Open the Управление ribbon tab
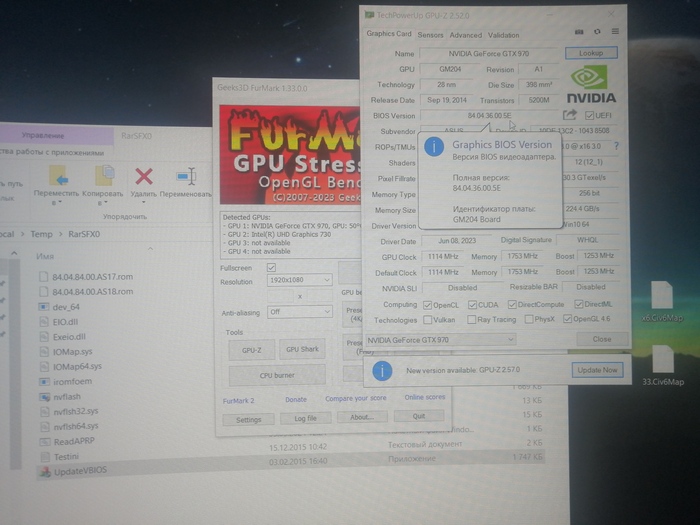700x525 pixels. (43, 135)
